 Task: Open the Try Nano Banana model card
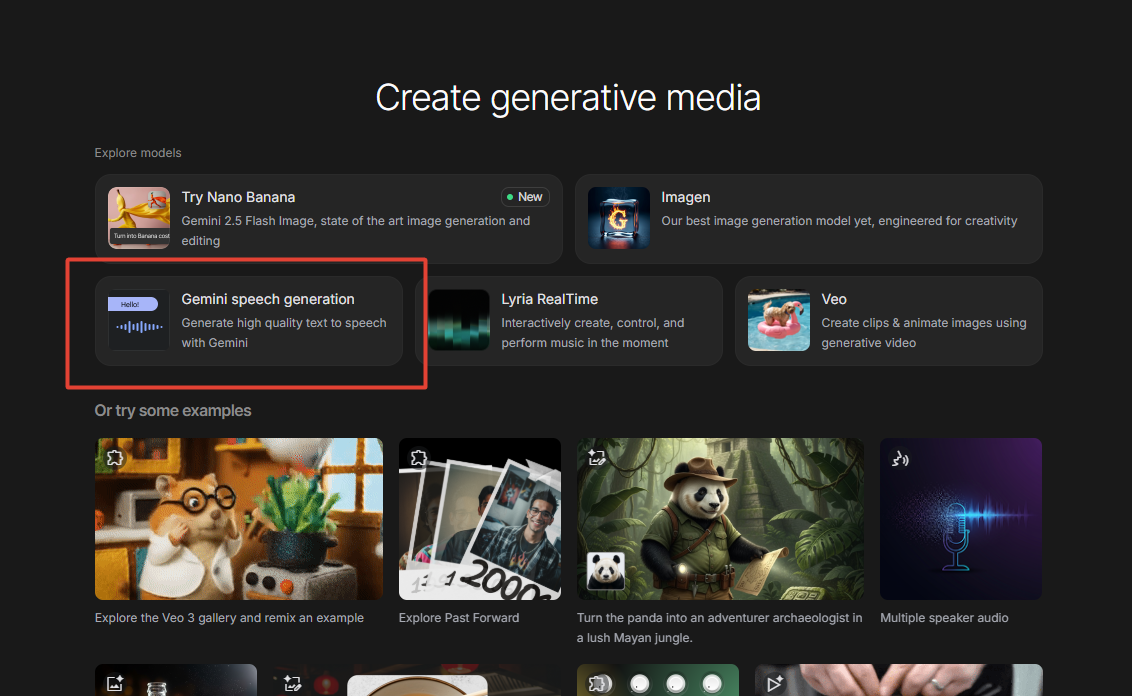pos(328,219)
